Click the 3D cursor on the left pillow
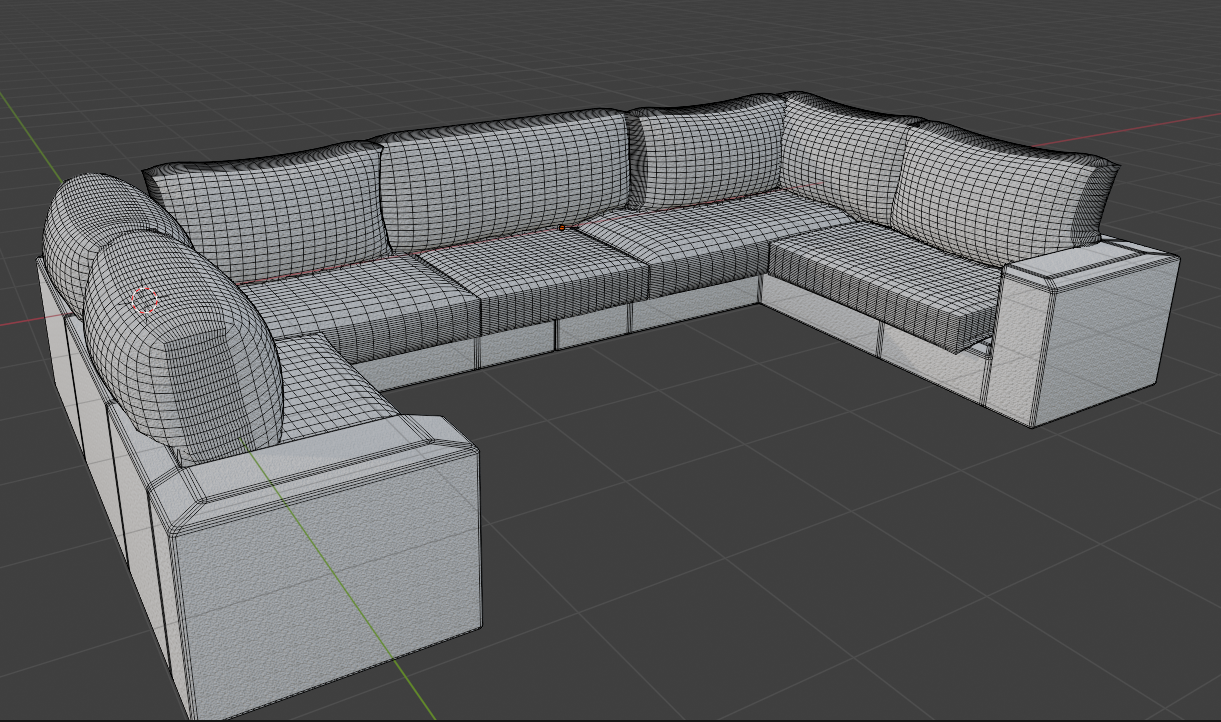Screen dimensions: 1221x722 point(145,299)
